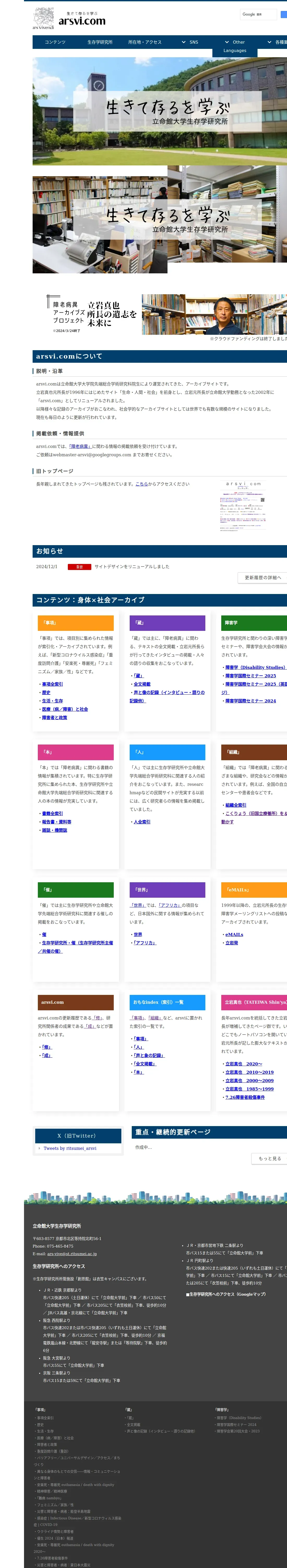Open the purple 「世界」 card header
Screen dimensions: 287x1568
(x=167, y=889)
